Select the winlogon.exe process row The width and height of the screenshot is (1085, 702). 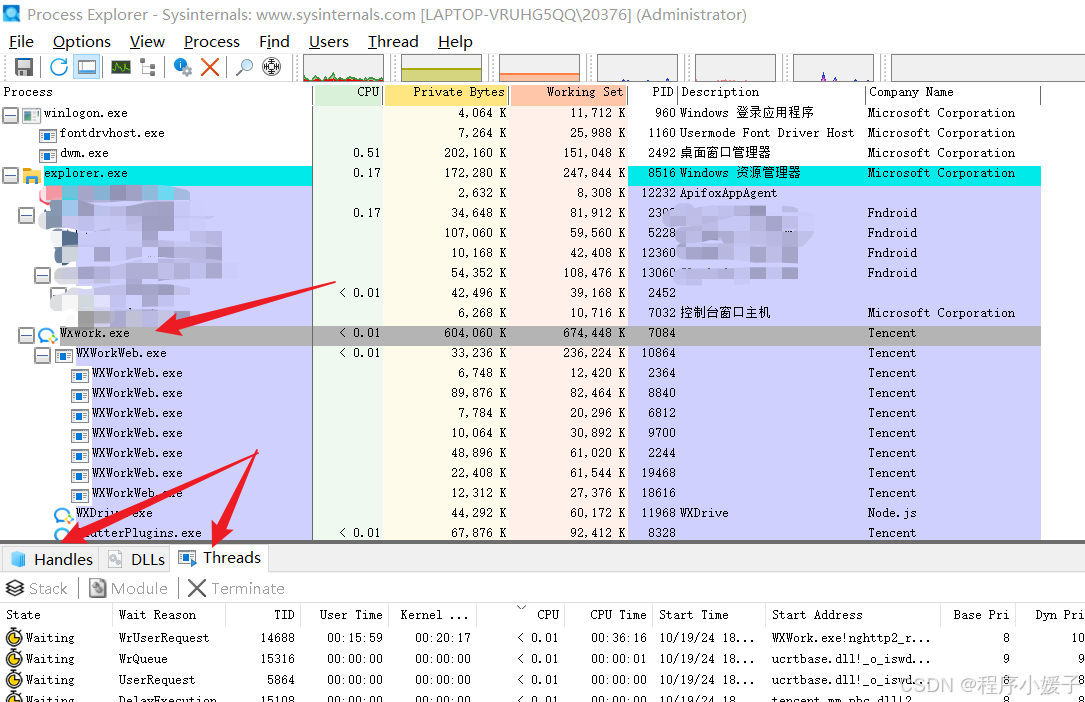tap(520, 113)
